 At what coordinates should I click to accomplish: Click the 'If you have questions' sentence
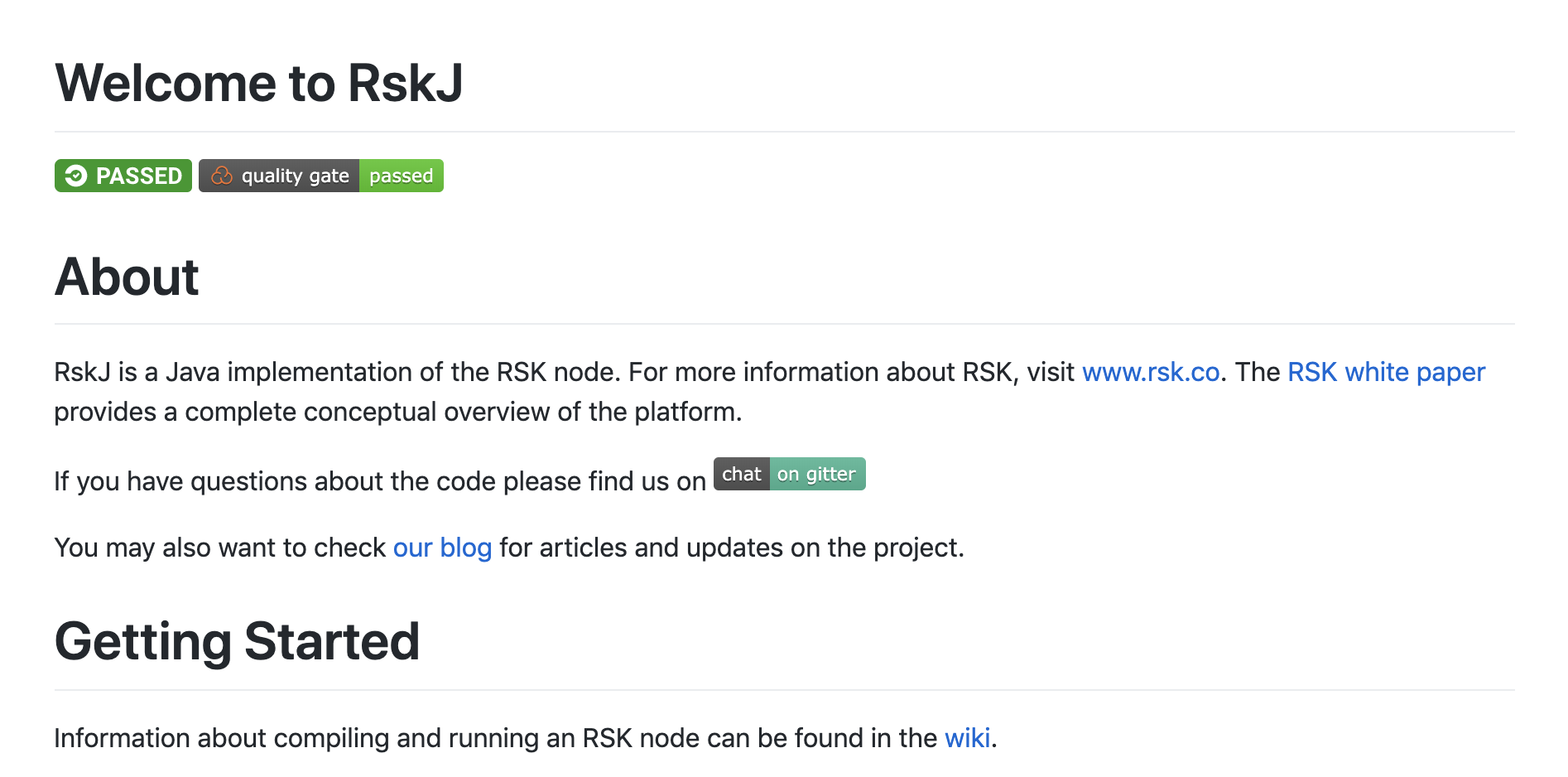[380, 481]
